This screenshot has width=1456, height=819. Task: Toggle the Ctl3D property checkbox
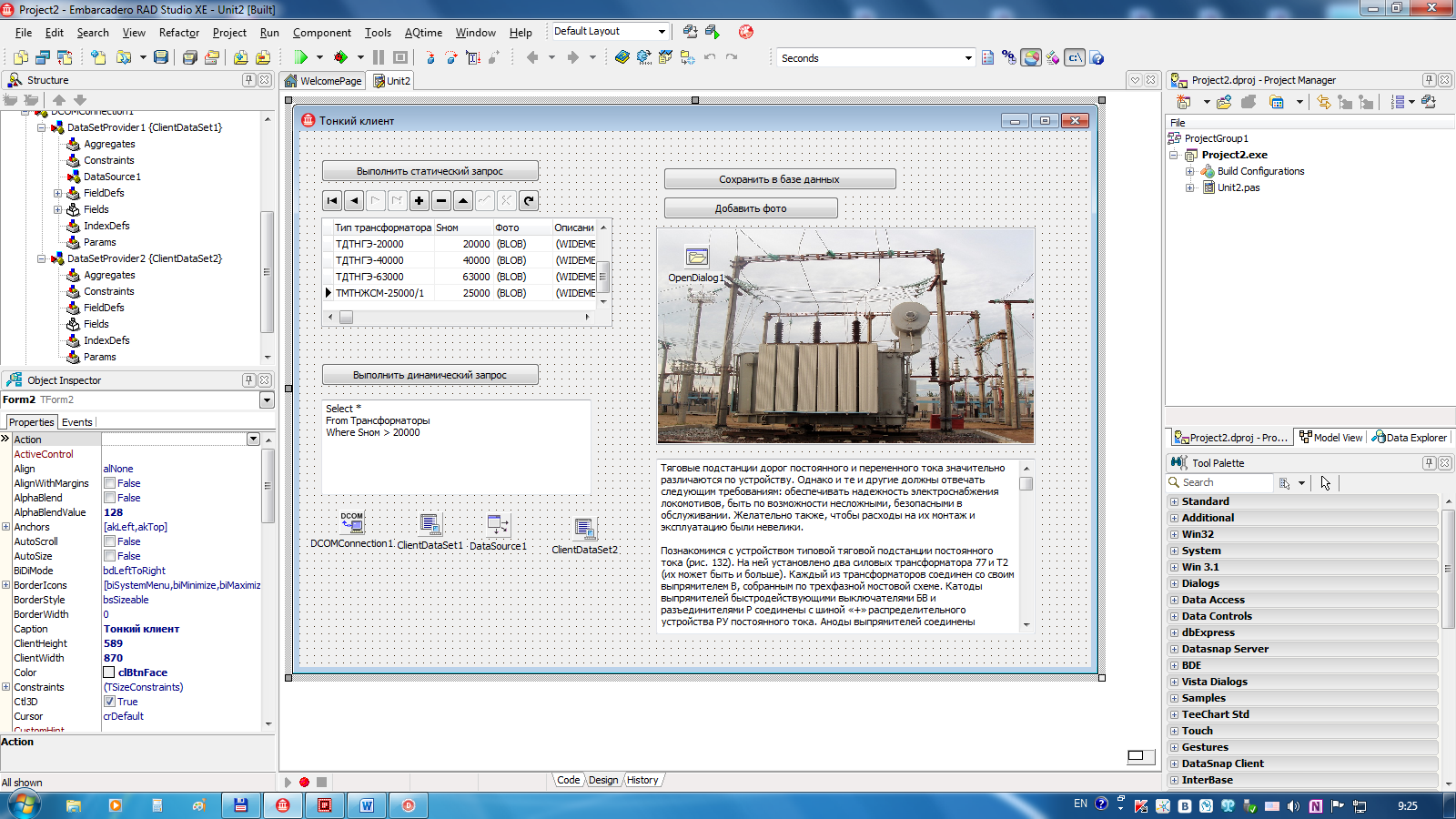(109, 702)
